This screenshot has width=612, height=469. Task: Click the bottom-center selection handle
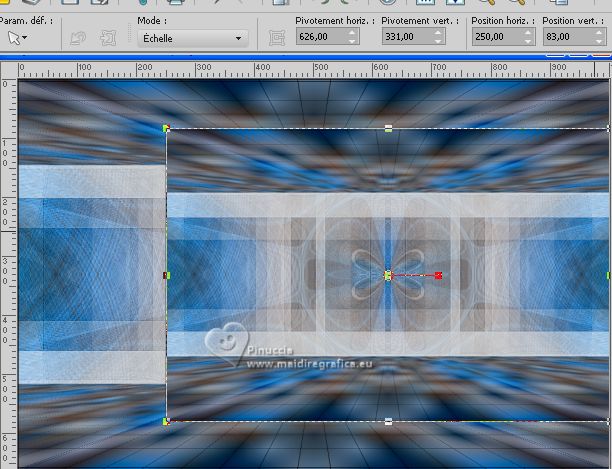point(388,421)
